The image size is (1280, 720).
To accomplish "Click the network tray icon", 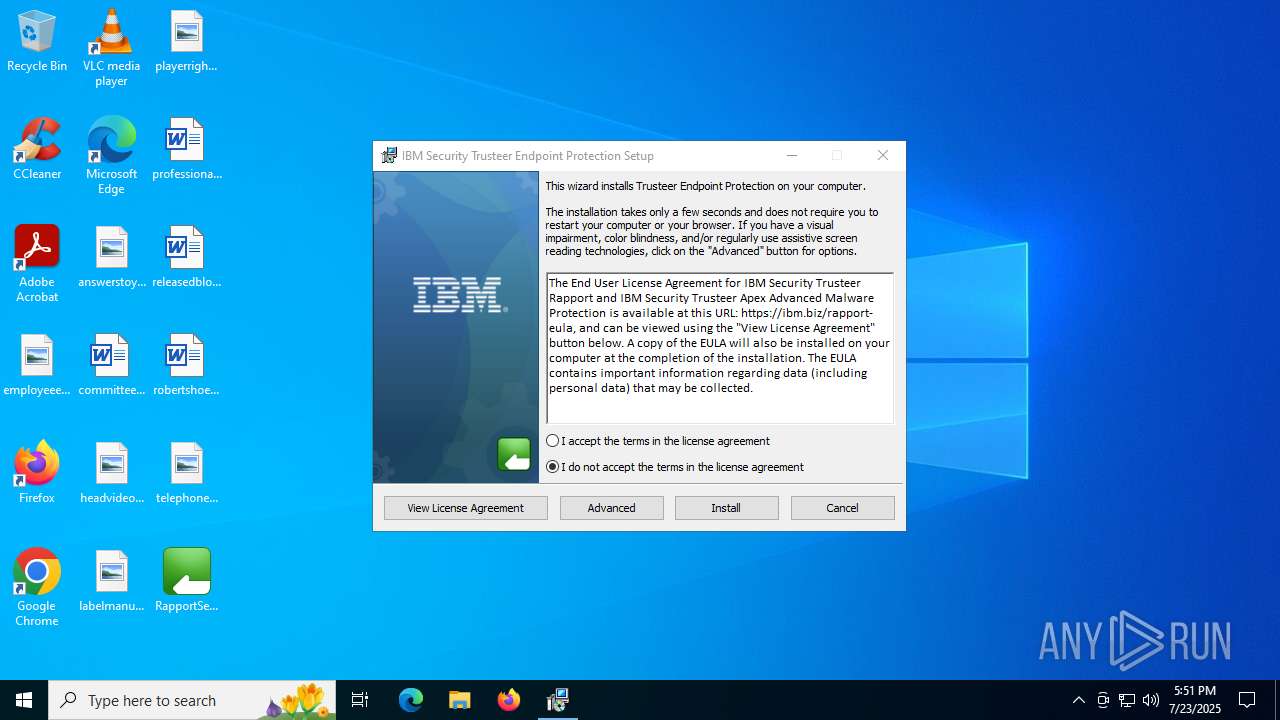I will point(1127,700).
